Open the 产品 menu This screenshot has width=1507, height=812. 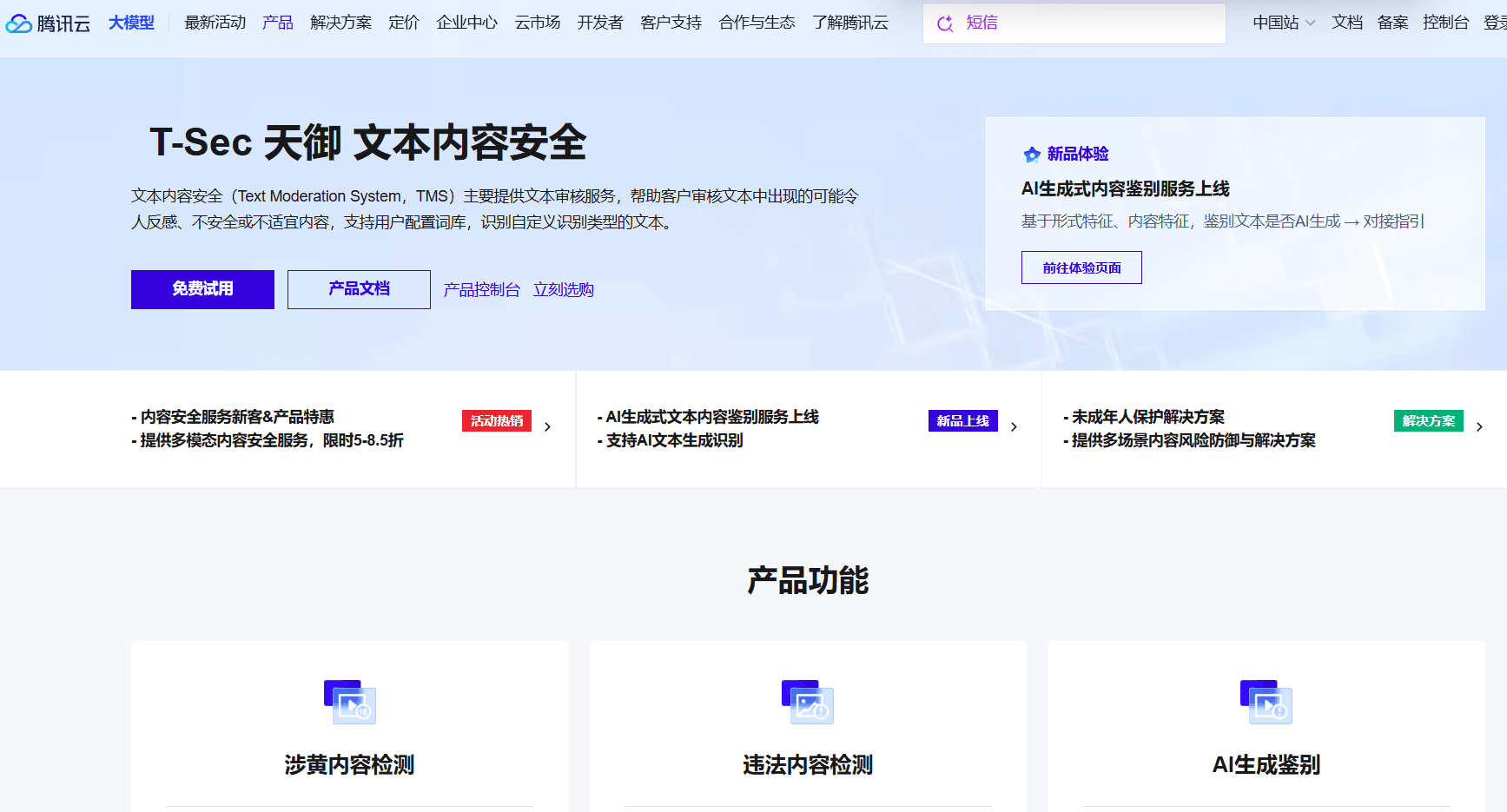pyautogui.click(x=278, y=23)
